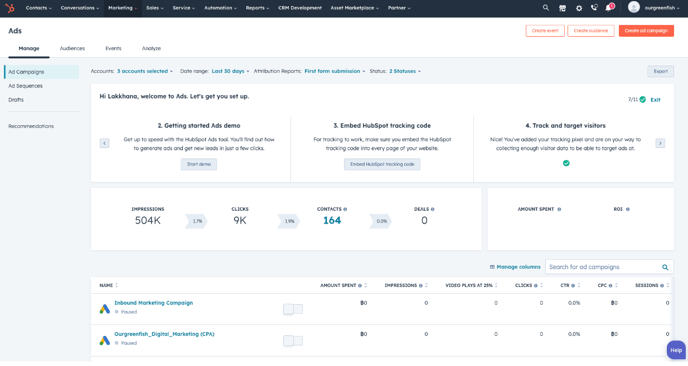This screenshot has width=688, height=366.
Task: Open Recommendations in sidebar
Action: (31, 126)
